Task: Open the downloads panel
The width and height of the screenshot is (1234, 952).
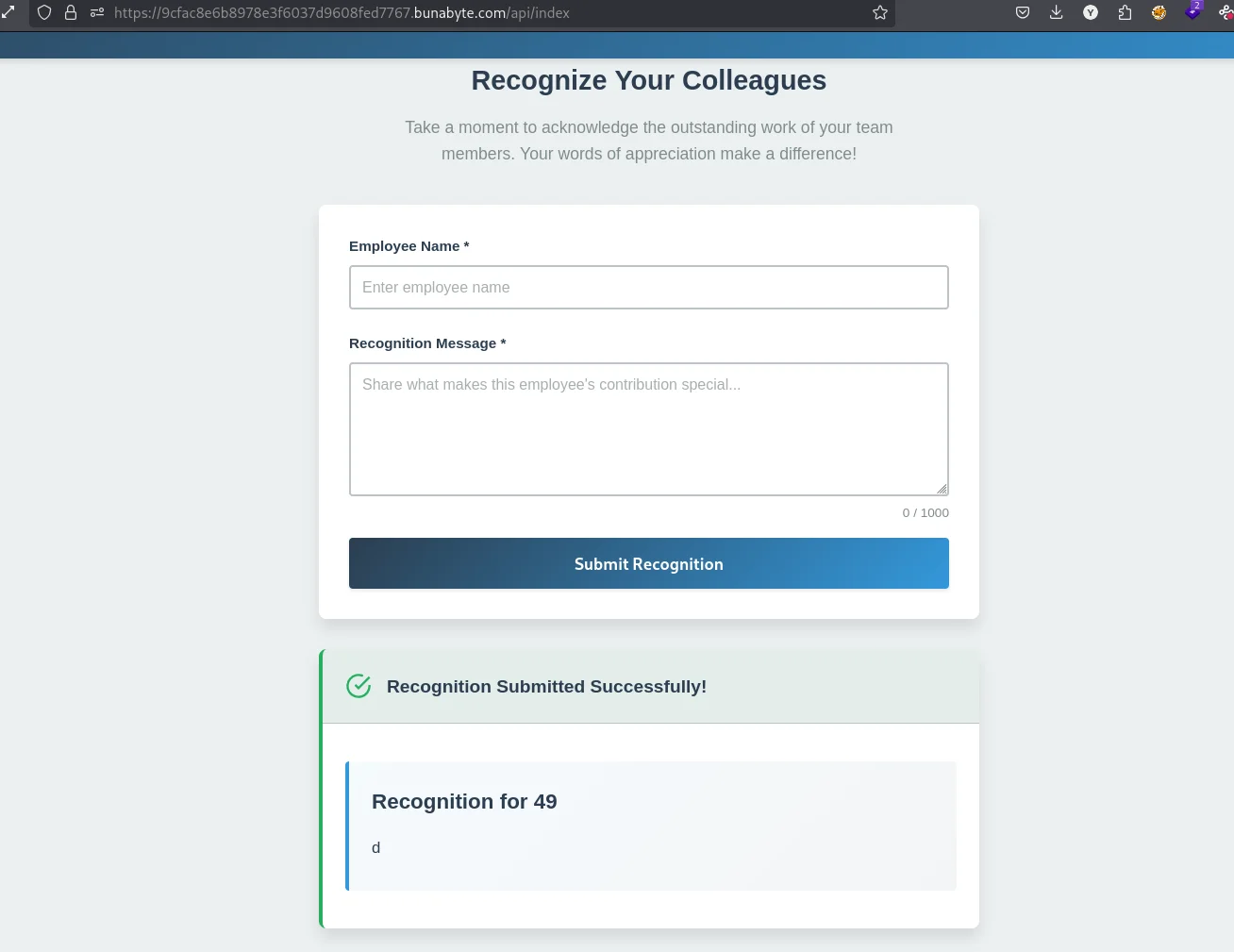Action: (x=1057, y=12)
